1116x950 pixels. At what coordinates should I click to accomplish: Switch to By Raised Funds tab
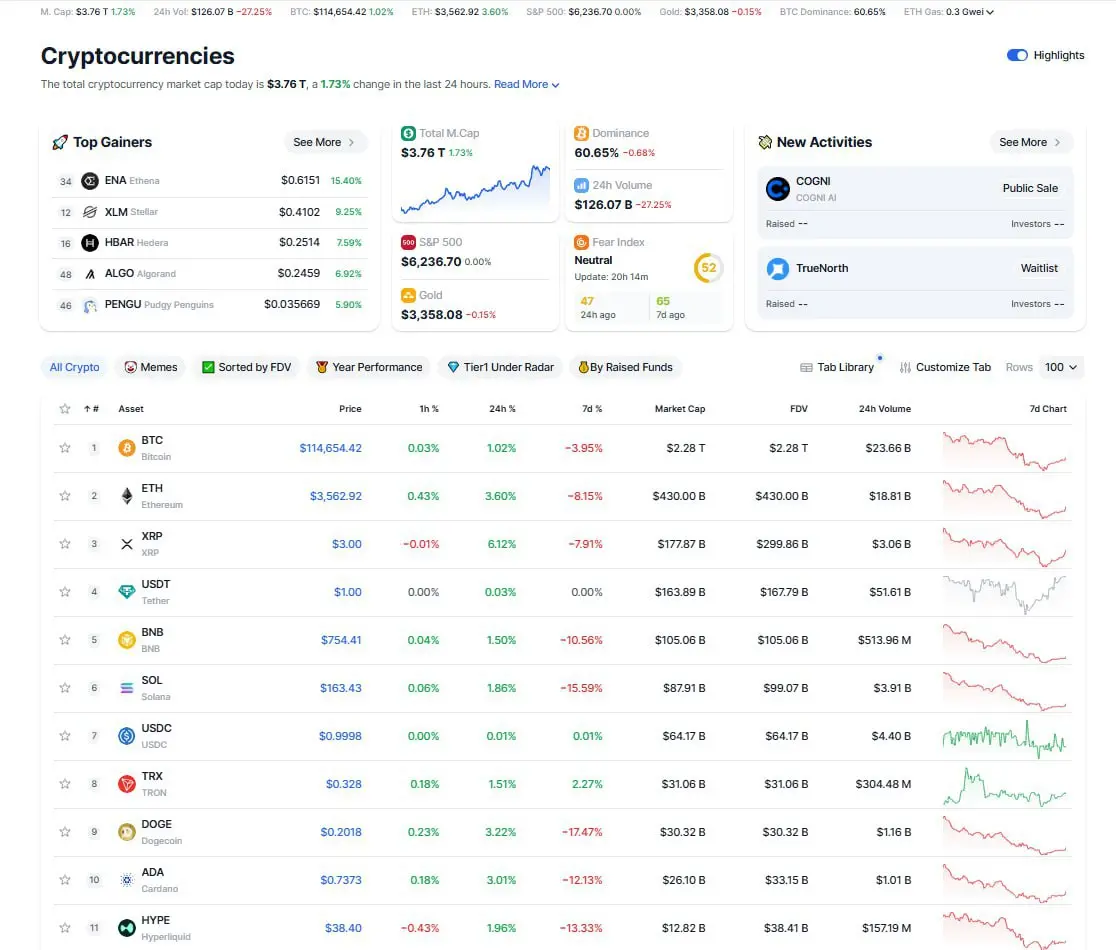[626, 367]
